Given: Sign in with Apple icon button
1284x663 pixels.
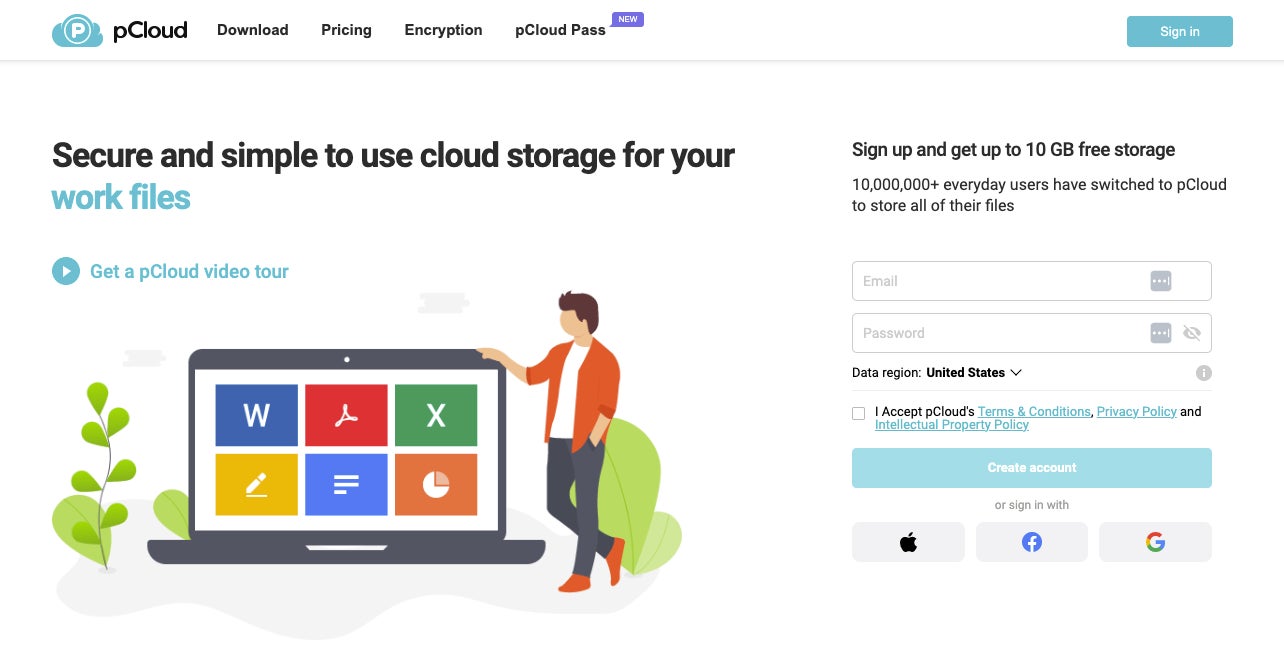Looking at the screenshot, I should click(x=908, y=542).
